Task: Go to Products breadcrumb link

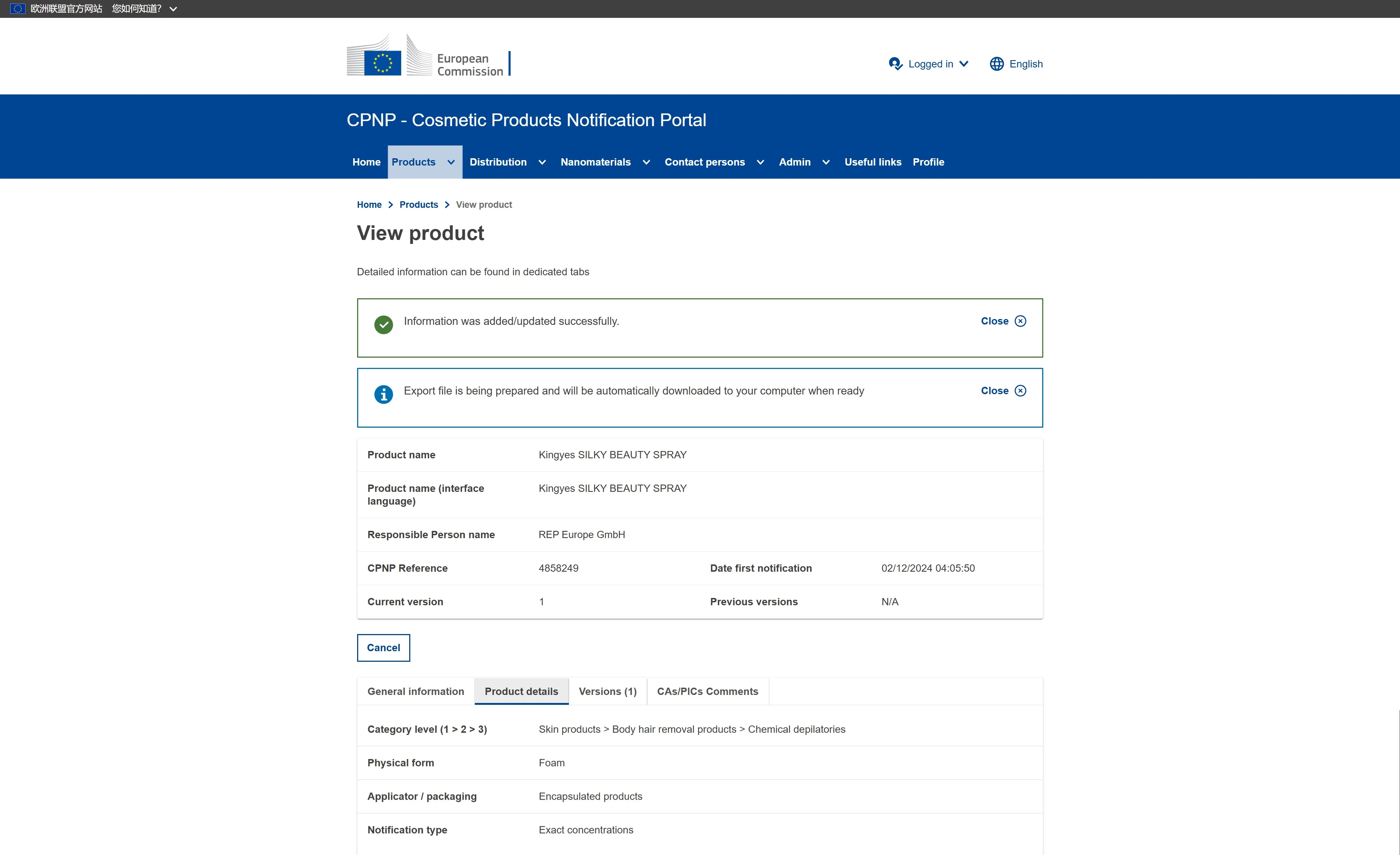Action: (x=419, y=205)
